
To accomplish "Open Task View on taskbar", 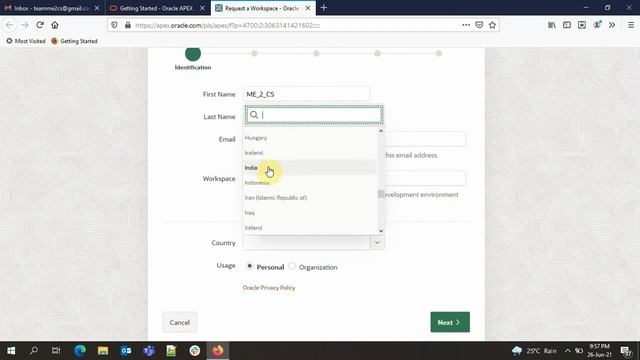I will point(56,351).
